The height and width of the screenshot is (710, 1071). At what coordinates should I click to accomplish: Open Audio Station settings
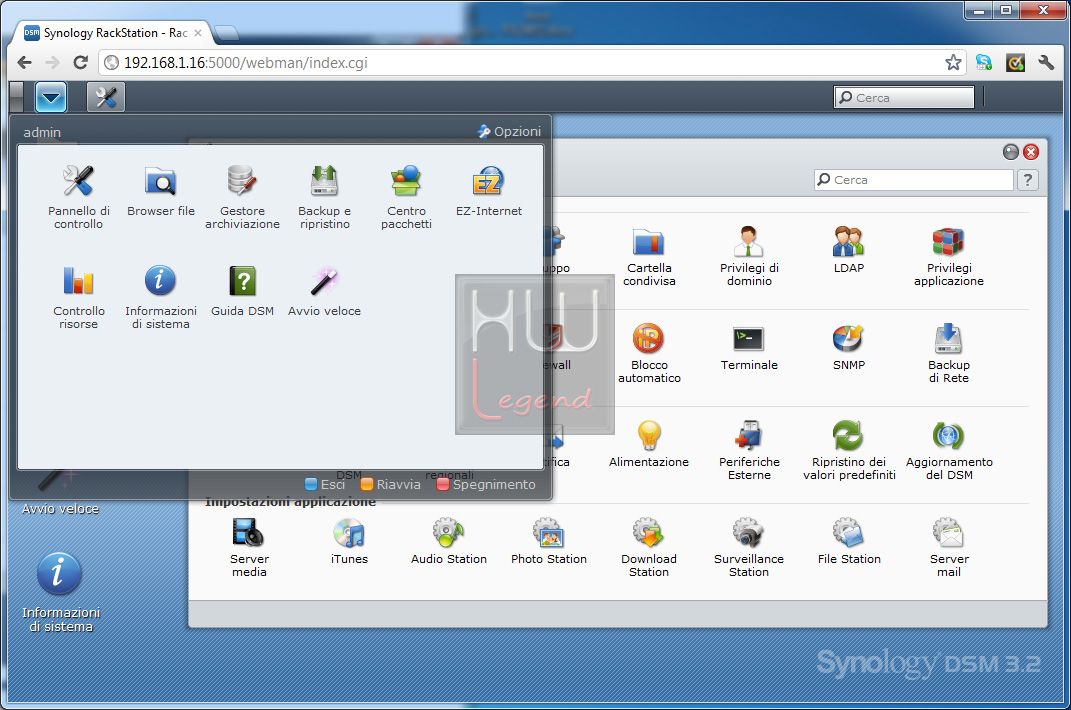(449, 541)
